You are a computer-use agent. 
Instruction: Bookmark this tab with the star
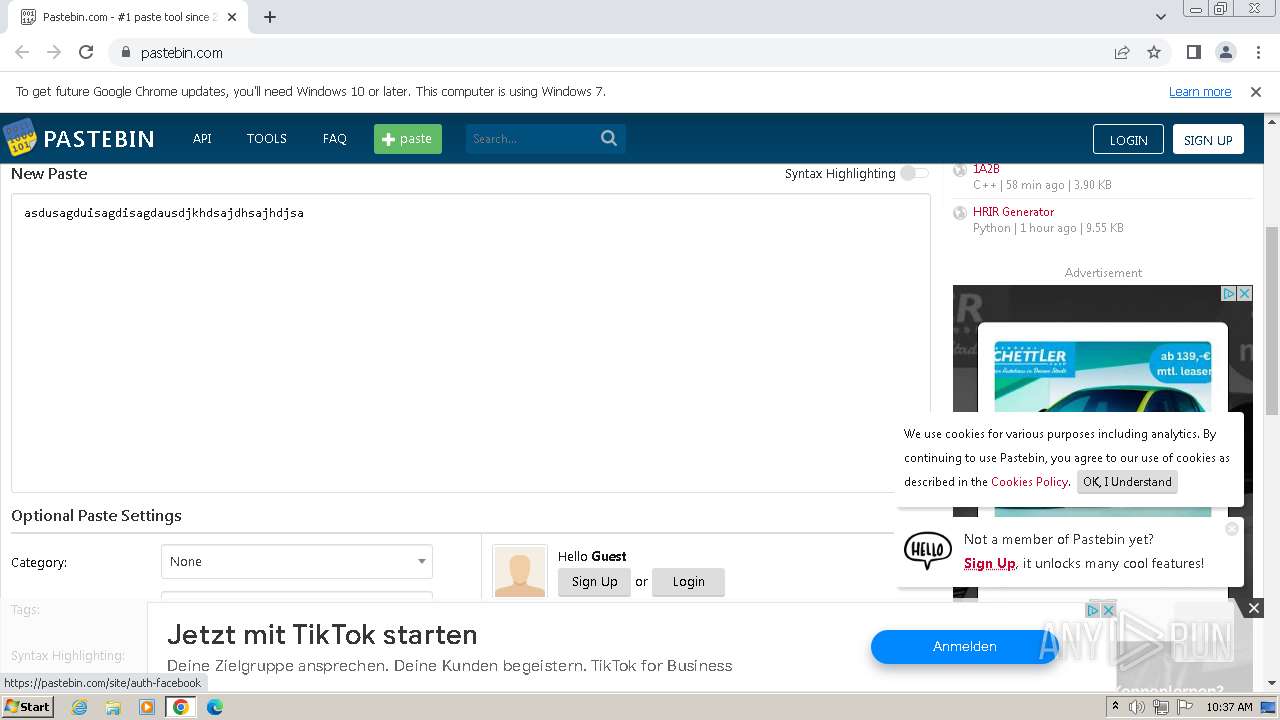tap(1154, 52)
